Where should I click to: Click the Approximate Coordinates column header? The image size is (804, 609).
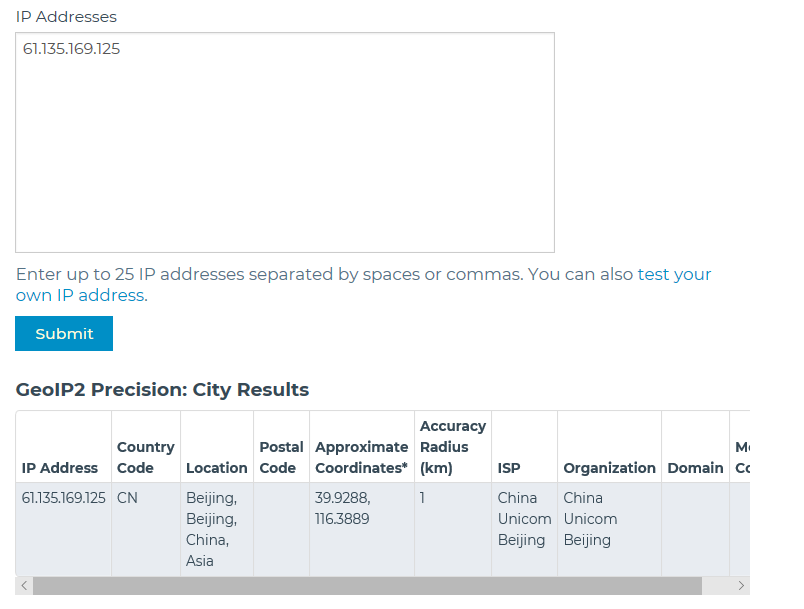361,457
